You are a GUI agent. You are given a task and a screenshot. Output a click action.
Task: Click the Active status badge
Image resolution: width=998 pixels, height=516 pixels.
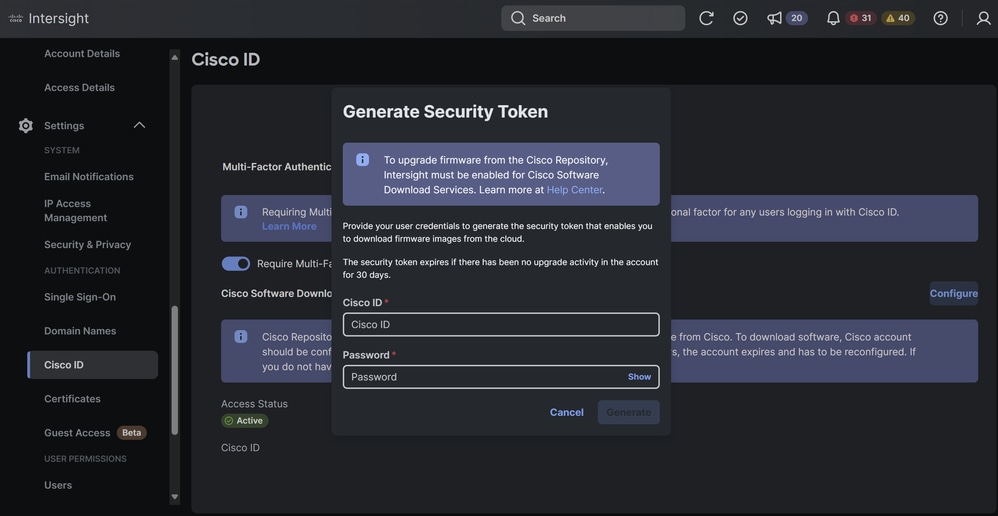pos(245,421)
